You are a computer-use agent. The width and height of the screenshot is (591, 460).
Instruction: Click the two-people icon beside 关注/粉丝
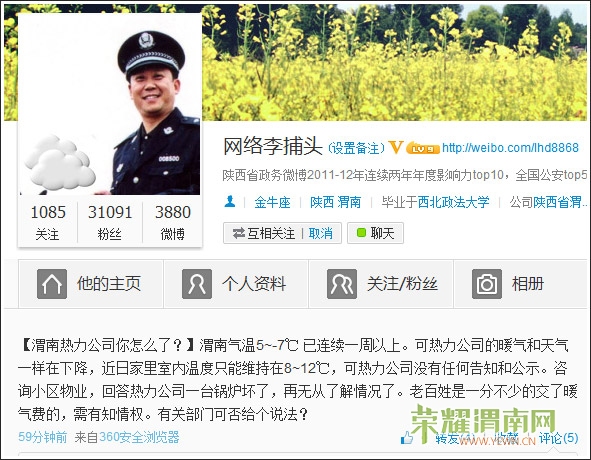pyautogui.click(x=342, y=284)
